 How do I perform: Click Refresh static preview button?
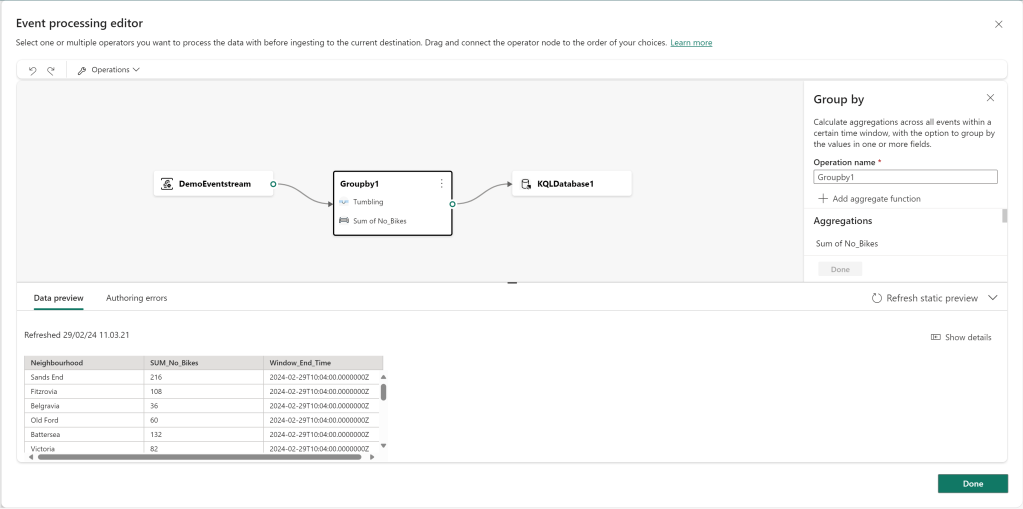tap(924, 298)
